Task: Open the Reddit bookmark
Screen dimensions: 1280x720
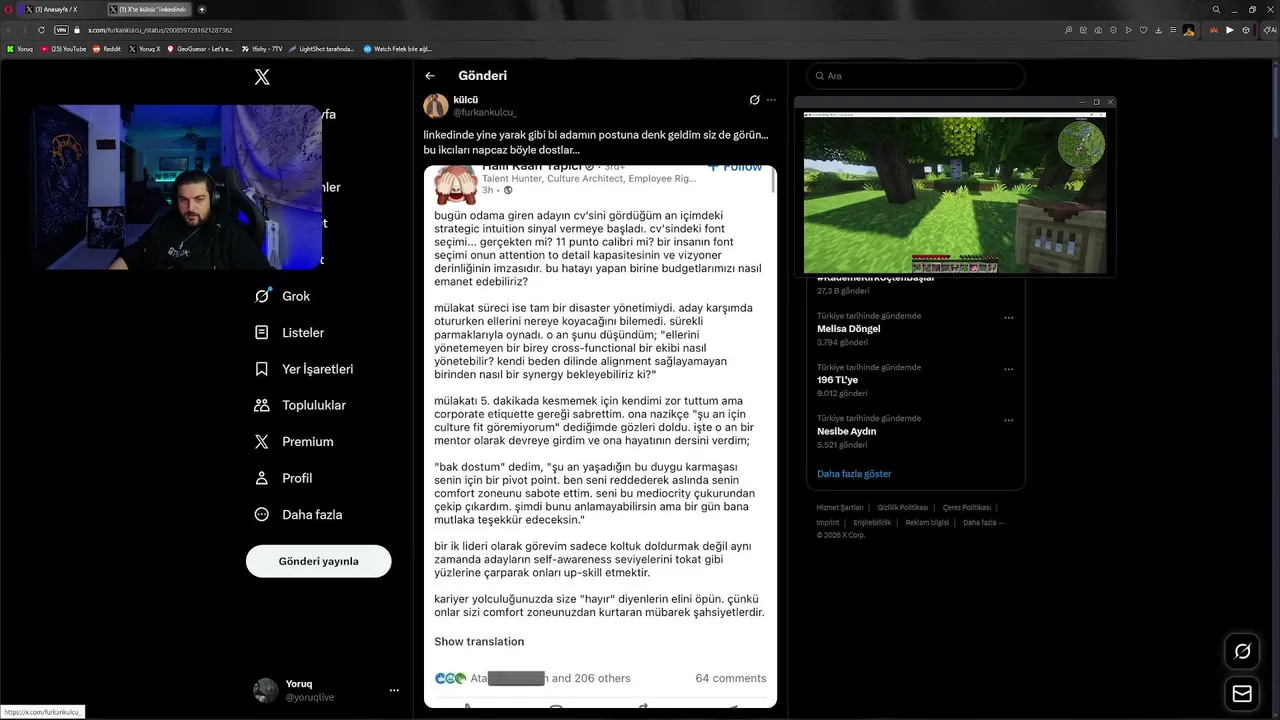Action: pos(107,48)
